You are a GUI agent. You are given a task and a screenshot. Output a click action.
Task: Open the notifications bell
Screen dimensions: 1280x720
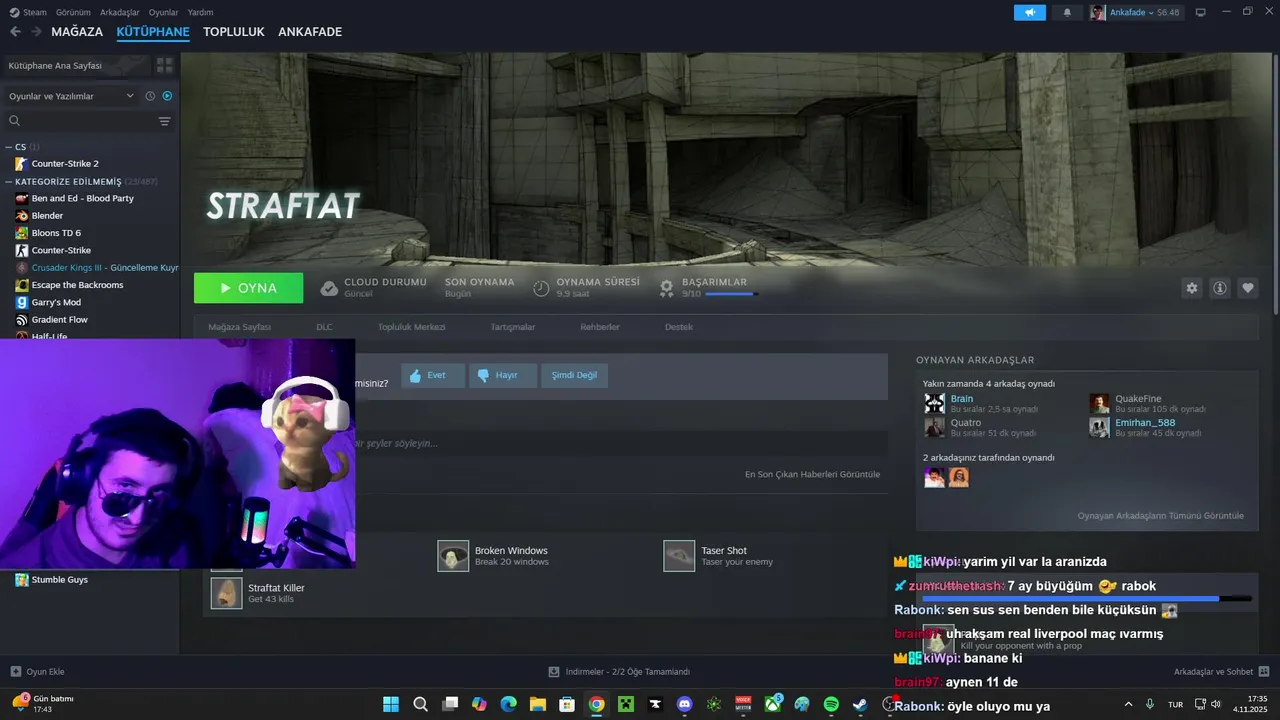pyautogui.click(x=1067, y=12)
